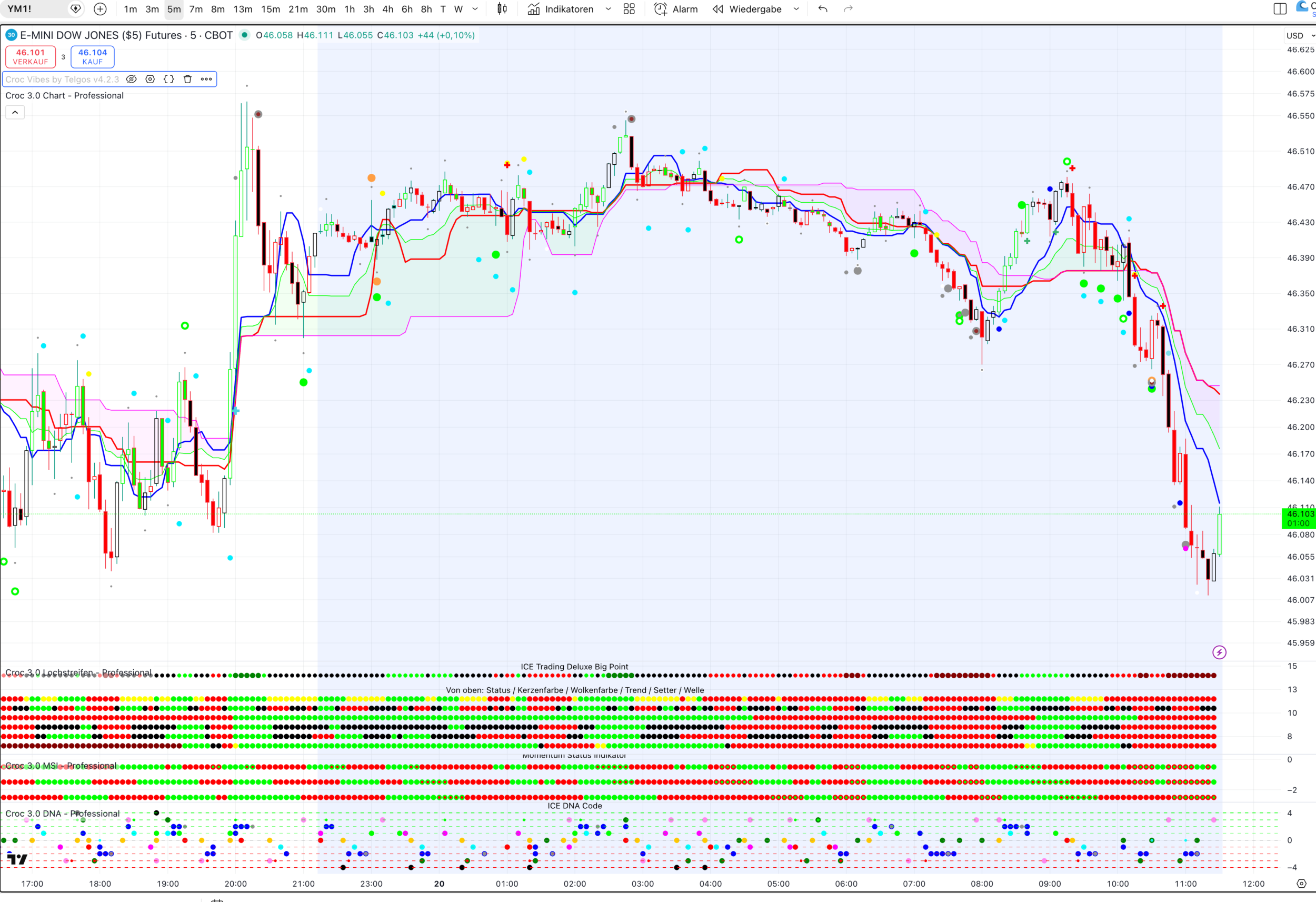Image resolution: width=1316 pixels, height=902 pixels.
Task: Click the blue KAUF buy button
Action: (x=92, y=57)
